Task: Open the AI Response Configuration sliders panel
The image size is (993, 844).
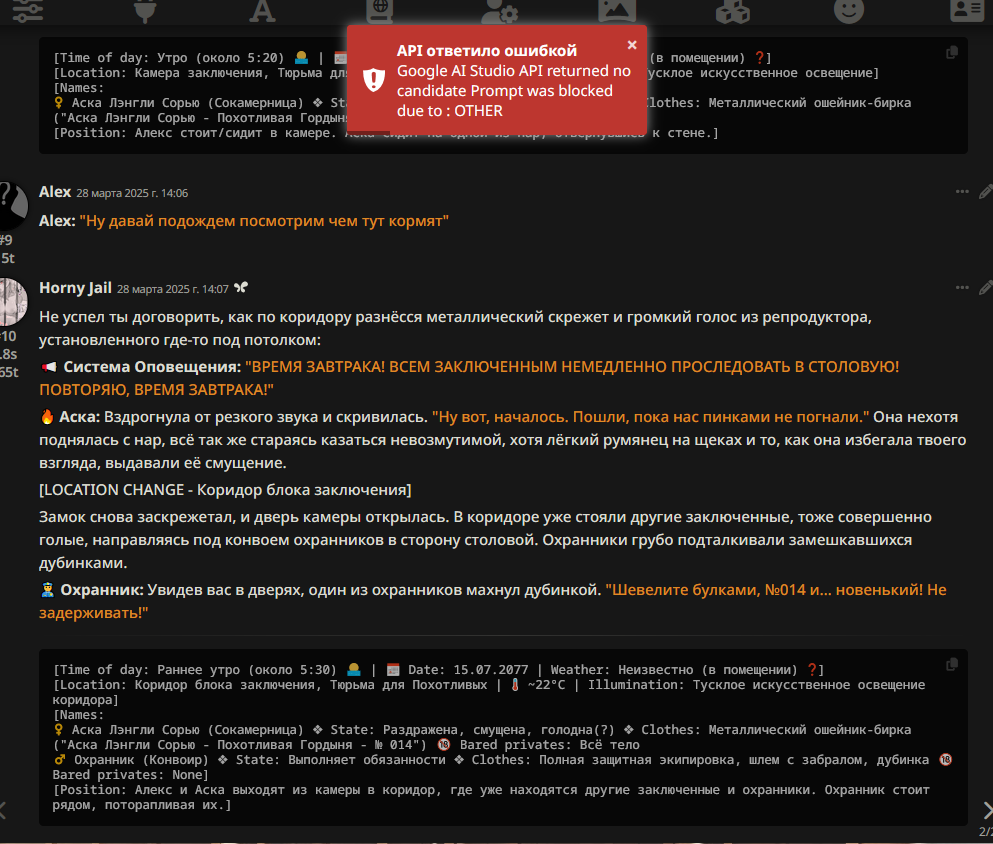Action: point(28,9)
